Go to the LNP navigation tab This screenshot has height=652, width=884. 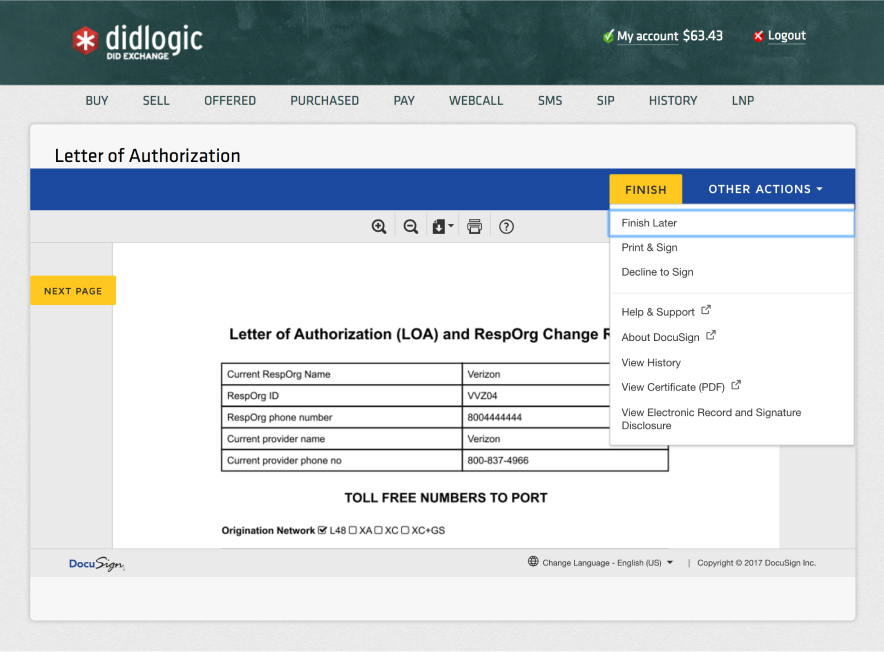[743, 101]
